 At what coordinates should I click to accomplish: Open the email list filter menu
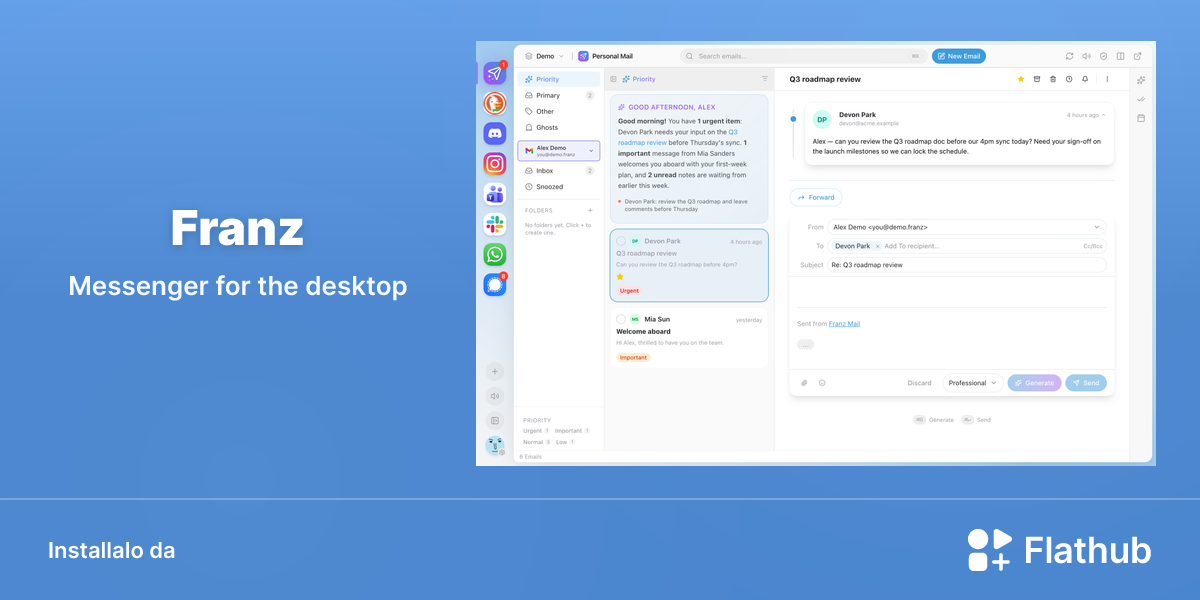765,79
